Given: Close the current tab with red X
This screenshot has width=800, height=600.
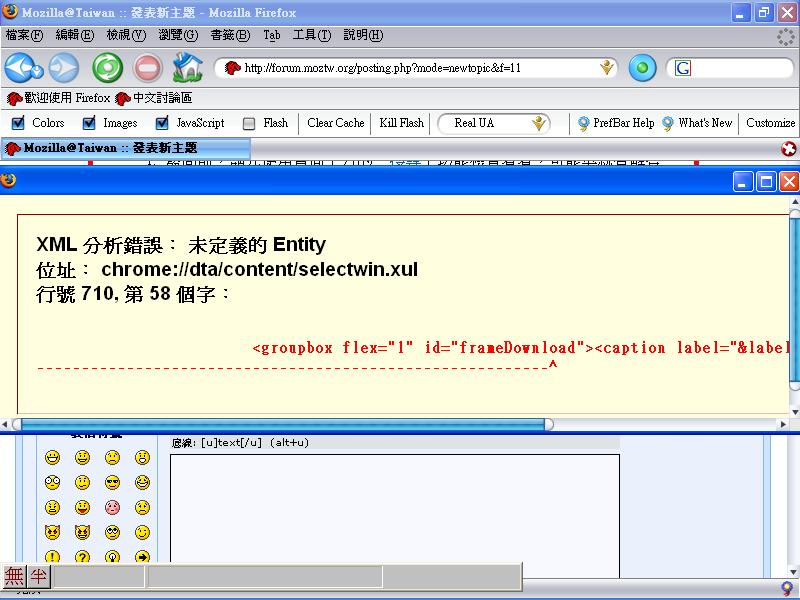Looking at the screenshot, I should [x=789, y=148].
